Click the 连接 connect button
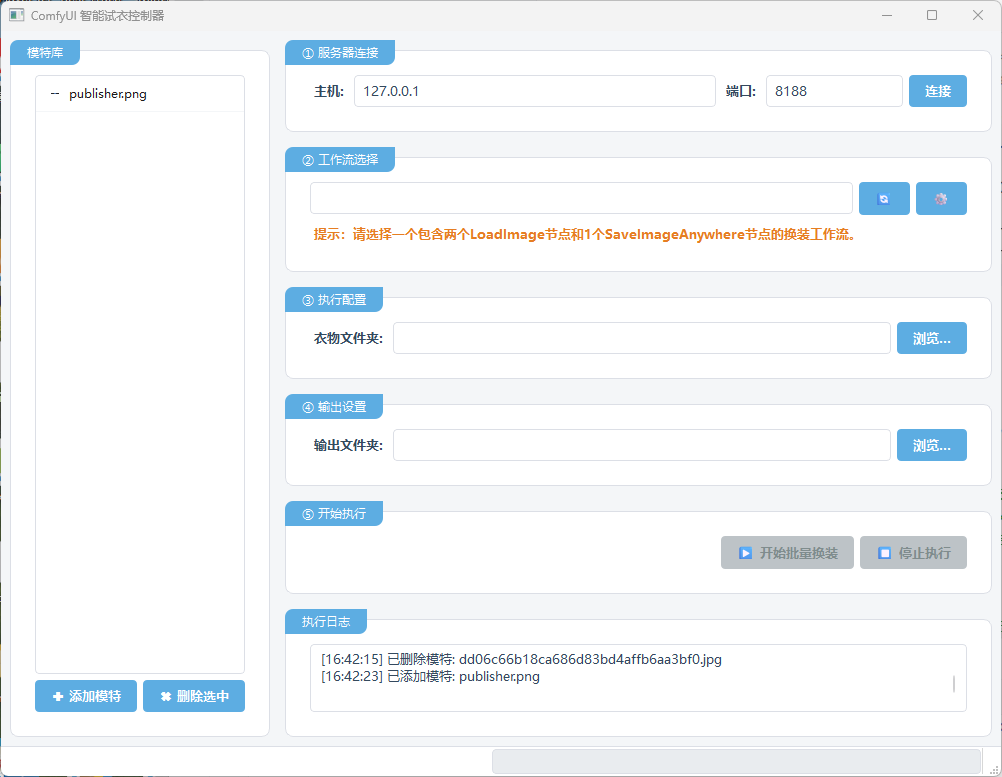The width and height of the screenshot is (1002, 777). [937, 91]
